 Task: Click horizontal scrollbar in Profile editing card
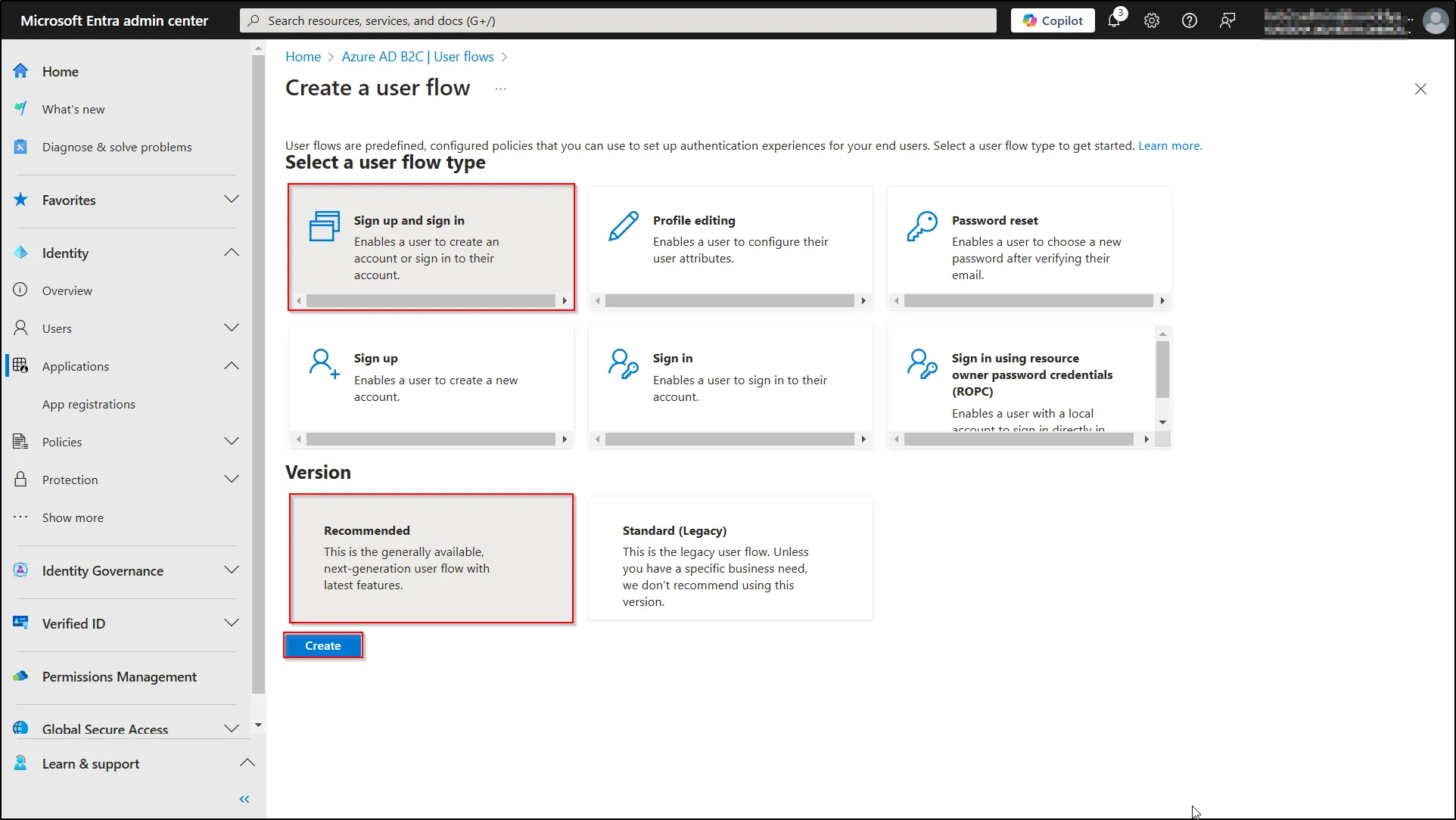pyautogui.click(x=730, y=301)
